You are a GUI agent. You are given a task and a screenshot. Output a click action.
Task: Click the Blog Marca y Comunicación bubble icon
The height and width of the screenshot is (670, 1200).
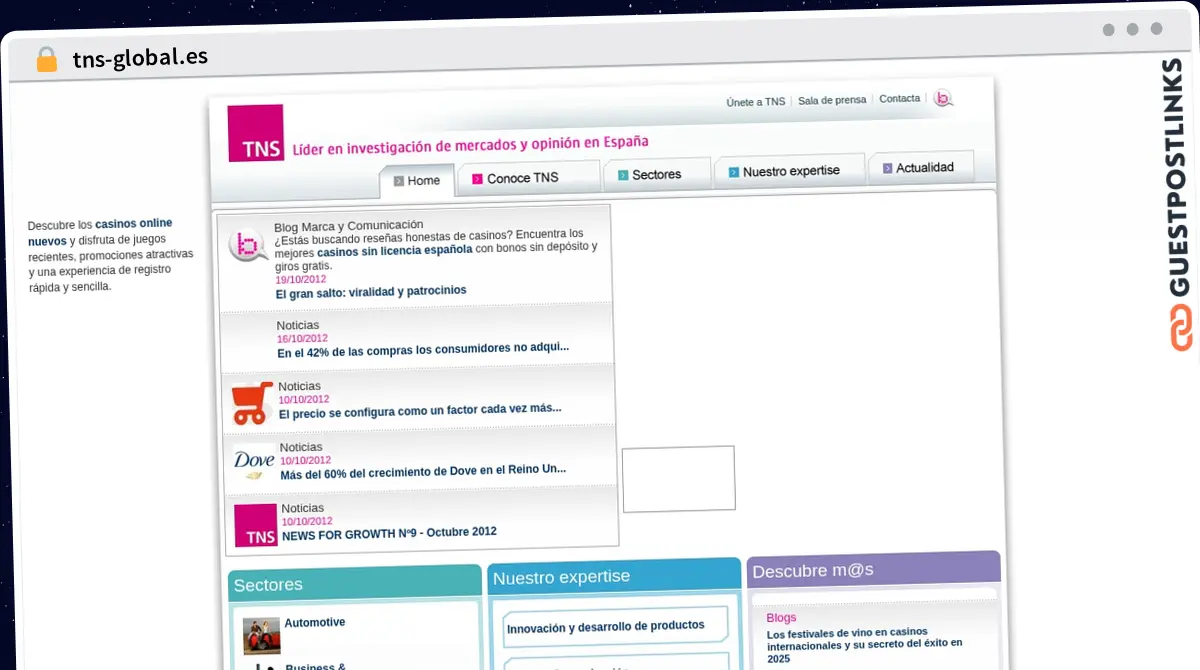(x=246, y=245)
